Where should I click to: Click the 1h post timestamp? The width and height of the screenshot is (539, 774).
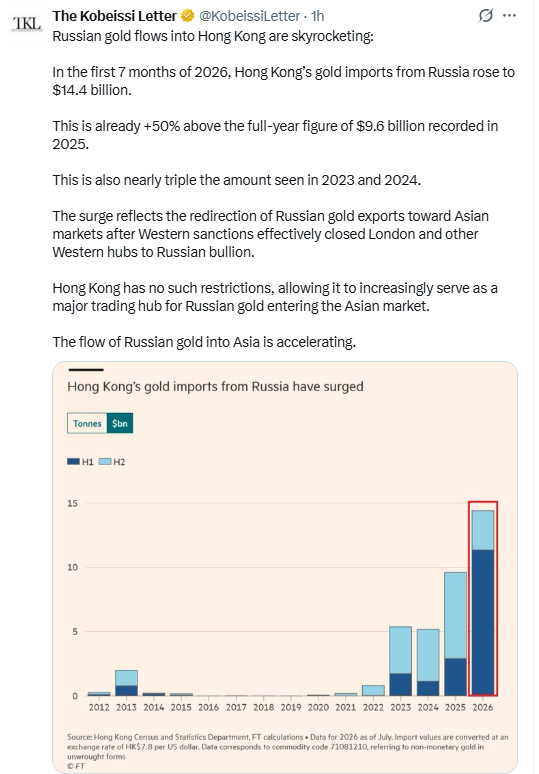pos(317,16)
